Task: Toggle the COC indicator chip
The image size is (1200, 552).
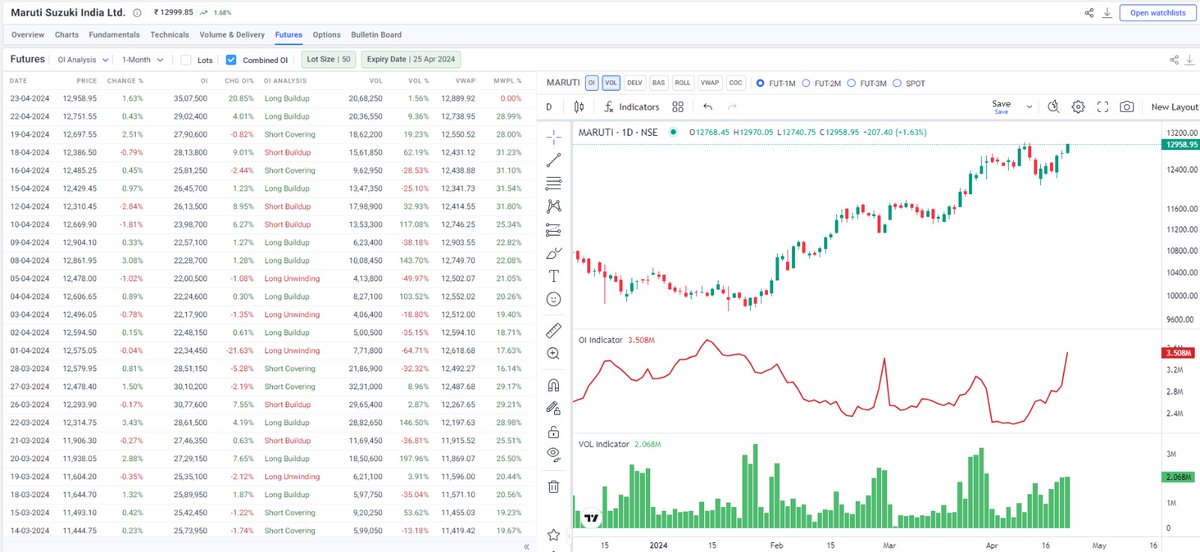Action: 735,82
